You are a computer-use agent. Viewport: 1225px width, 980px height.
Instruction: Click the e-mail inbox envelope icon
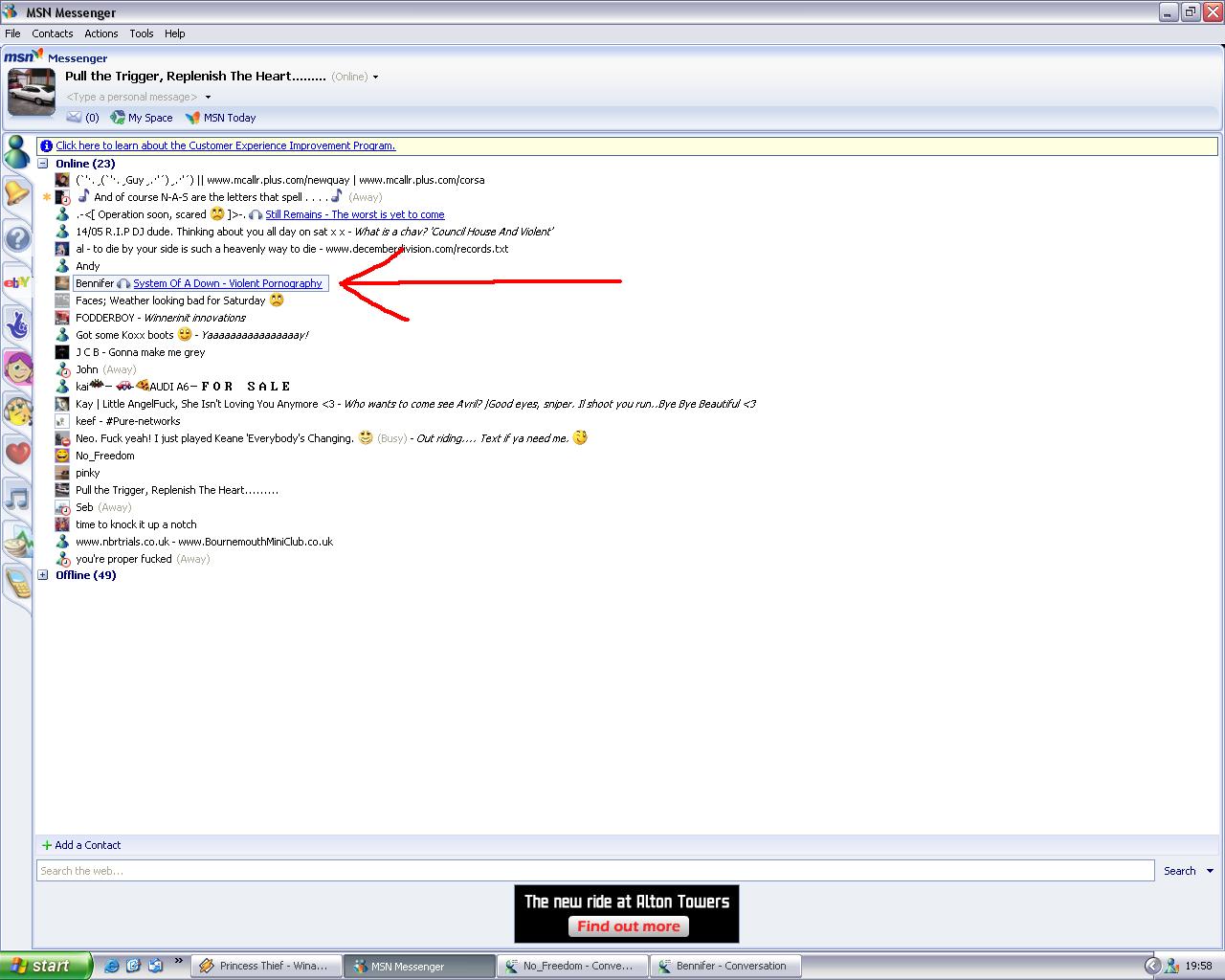pos(74,118)
